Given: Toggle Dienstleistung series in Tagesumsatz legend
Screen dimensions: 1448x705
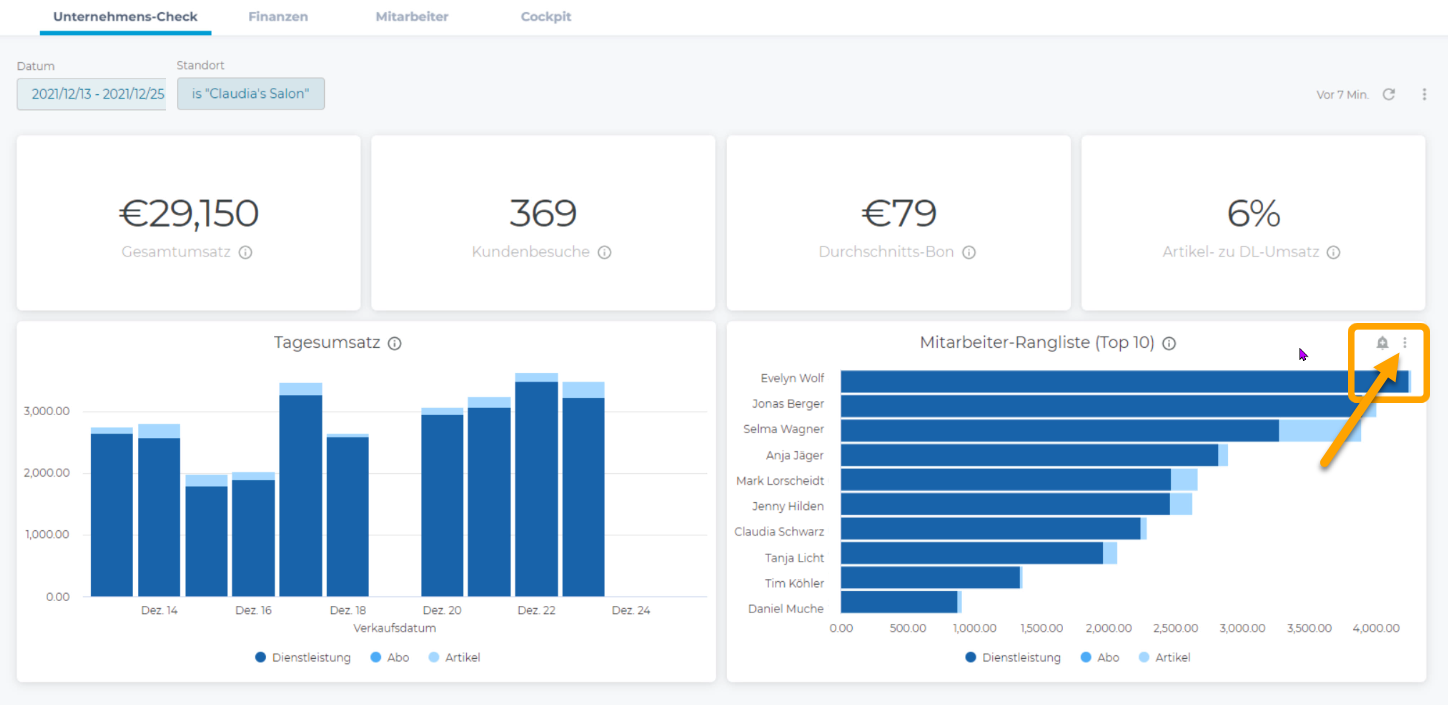Looking at the screenshot, I should click(x=303, y=658).
